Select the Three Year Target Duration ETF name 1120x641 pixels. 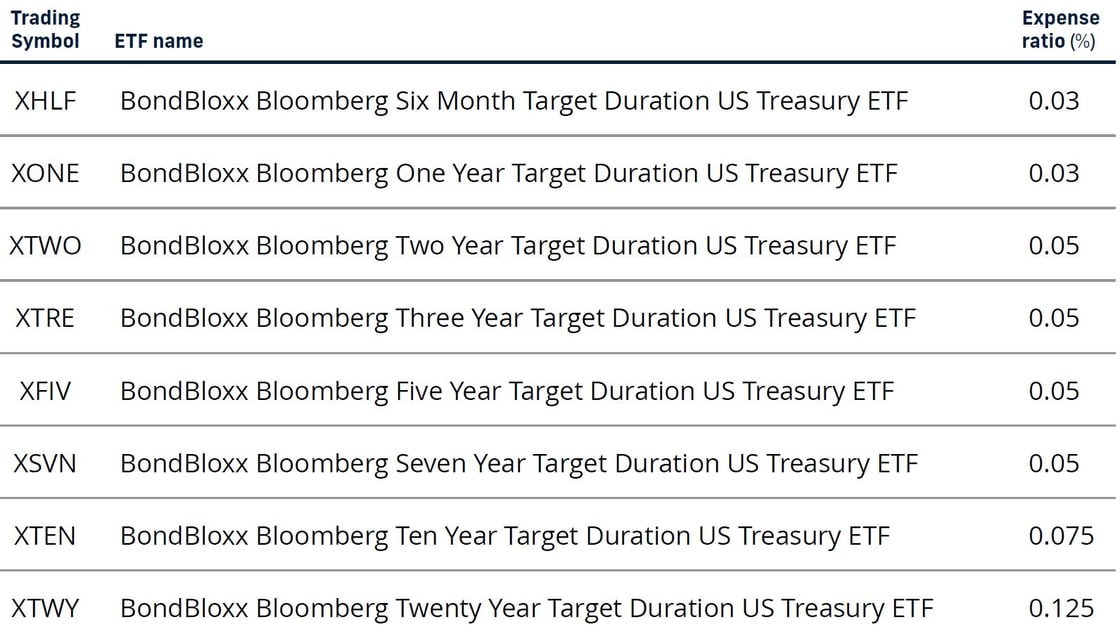(518, 319)
